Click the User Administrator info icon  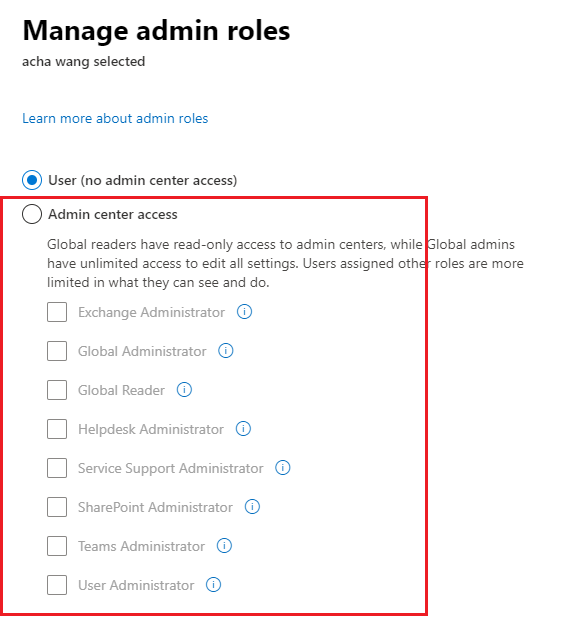pos(213,585)
